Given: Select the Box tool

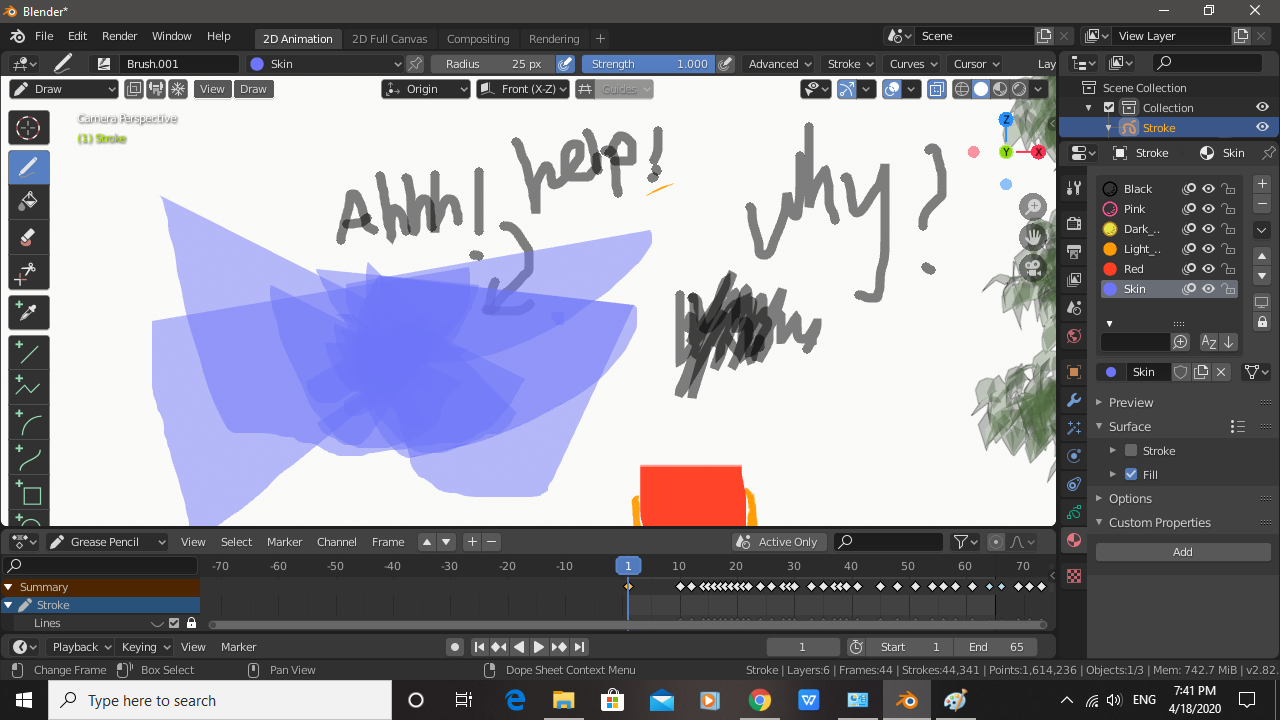Looking at the screenshot, I should click(28, 494).
